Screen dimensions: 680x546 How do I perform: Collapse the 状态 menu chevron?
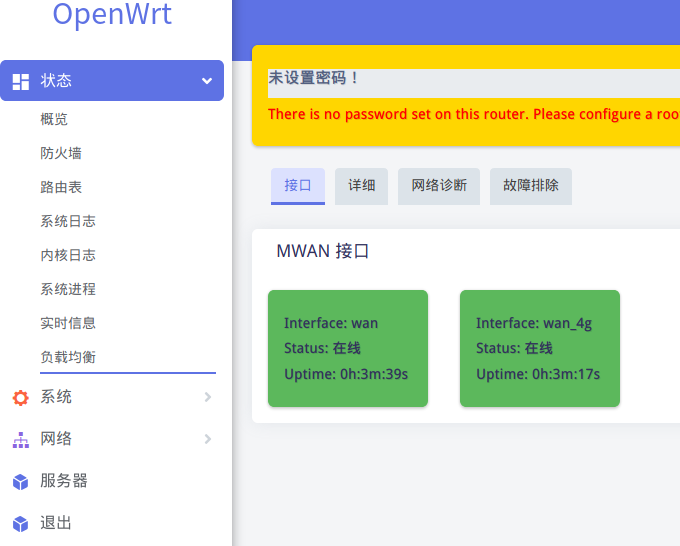[x=207, y=81]
